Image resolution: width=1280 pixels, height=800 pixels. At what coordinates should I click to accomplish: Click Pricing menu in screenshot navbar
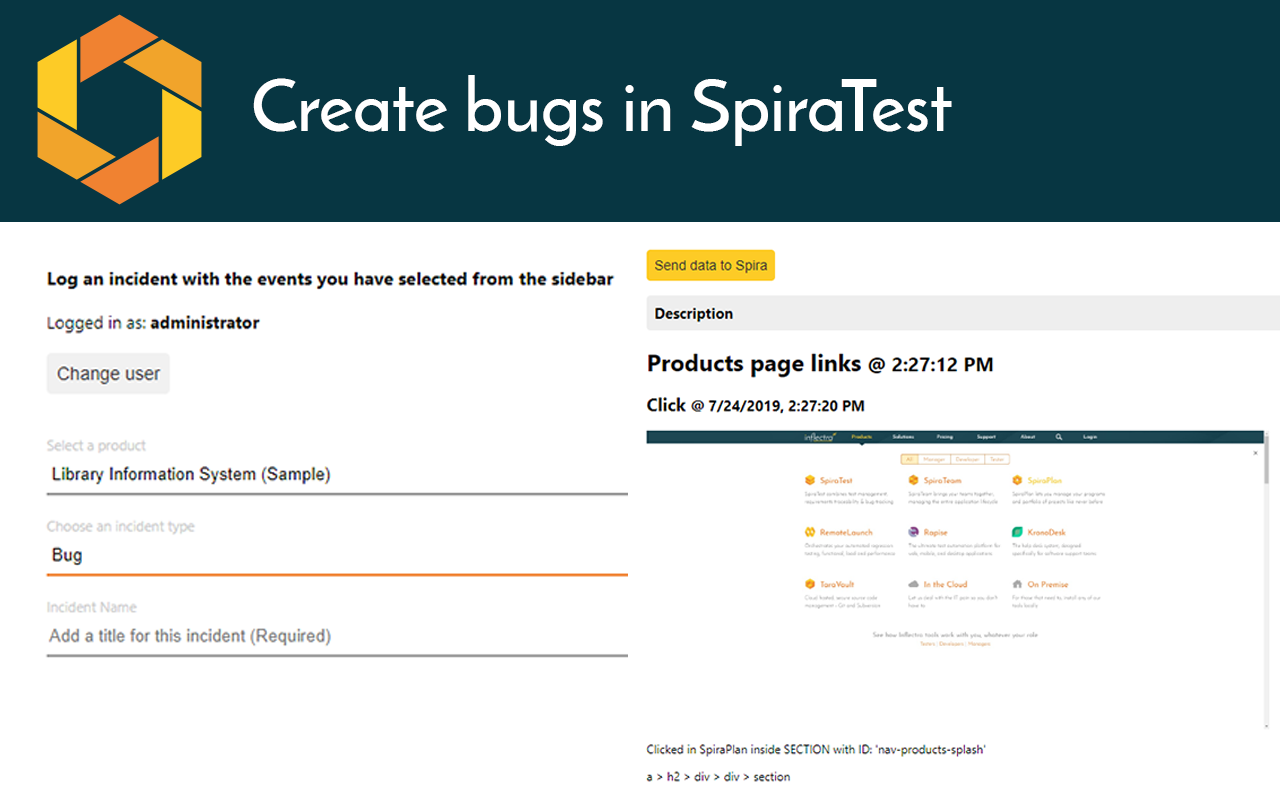tap(945, 437)
